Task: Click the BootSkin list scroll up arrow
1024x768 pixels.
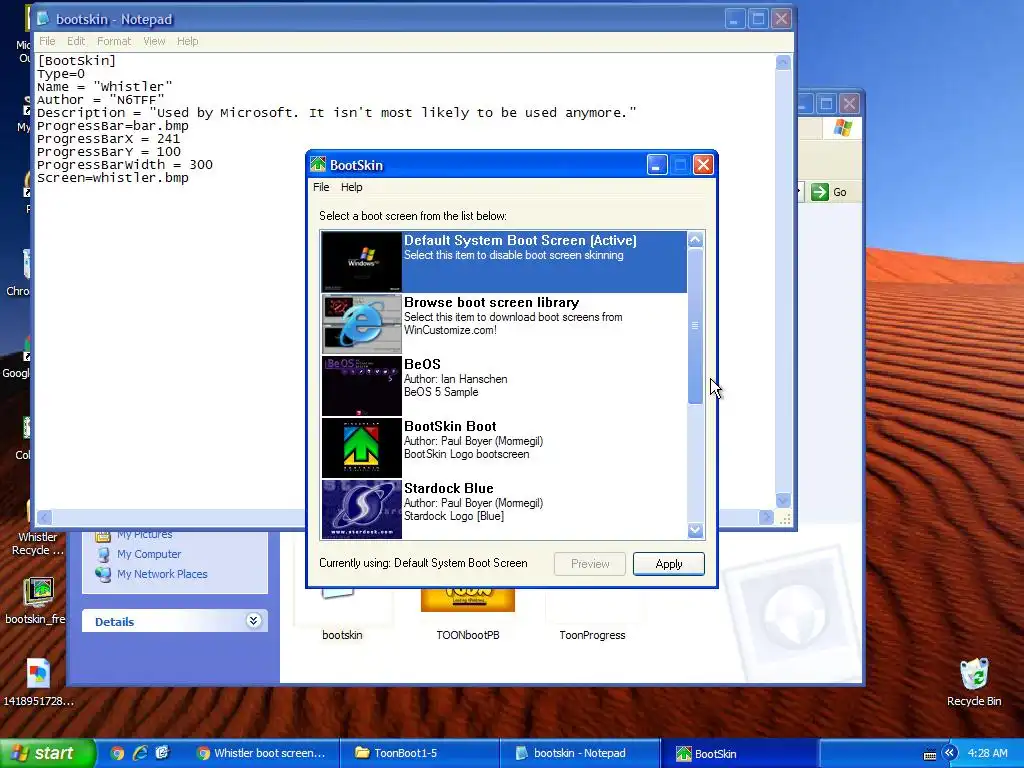Action: click(x=696, y=240)
